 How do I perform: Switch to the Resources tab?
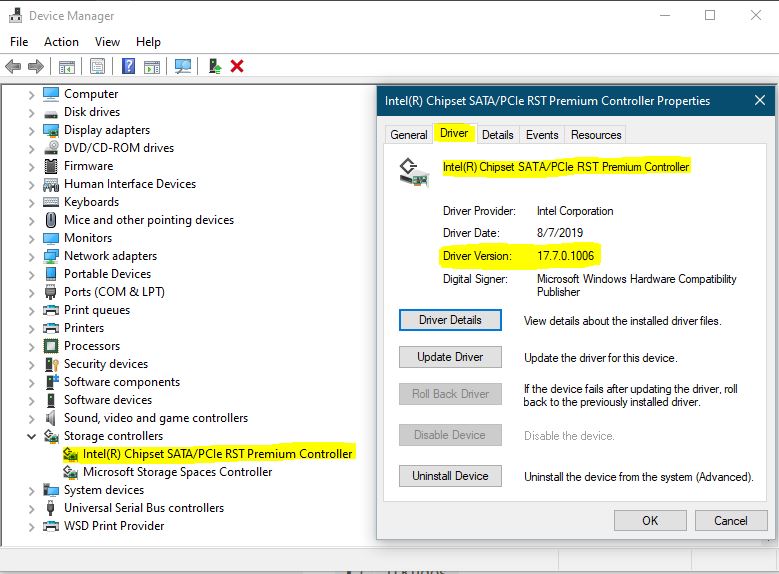596,135
